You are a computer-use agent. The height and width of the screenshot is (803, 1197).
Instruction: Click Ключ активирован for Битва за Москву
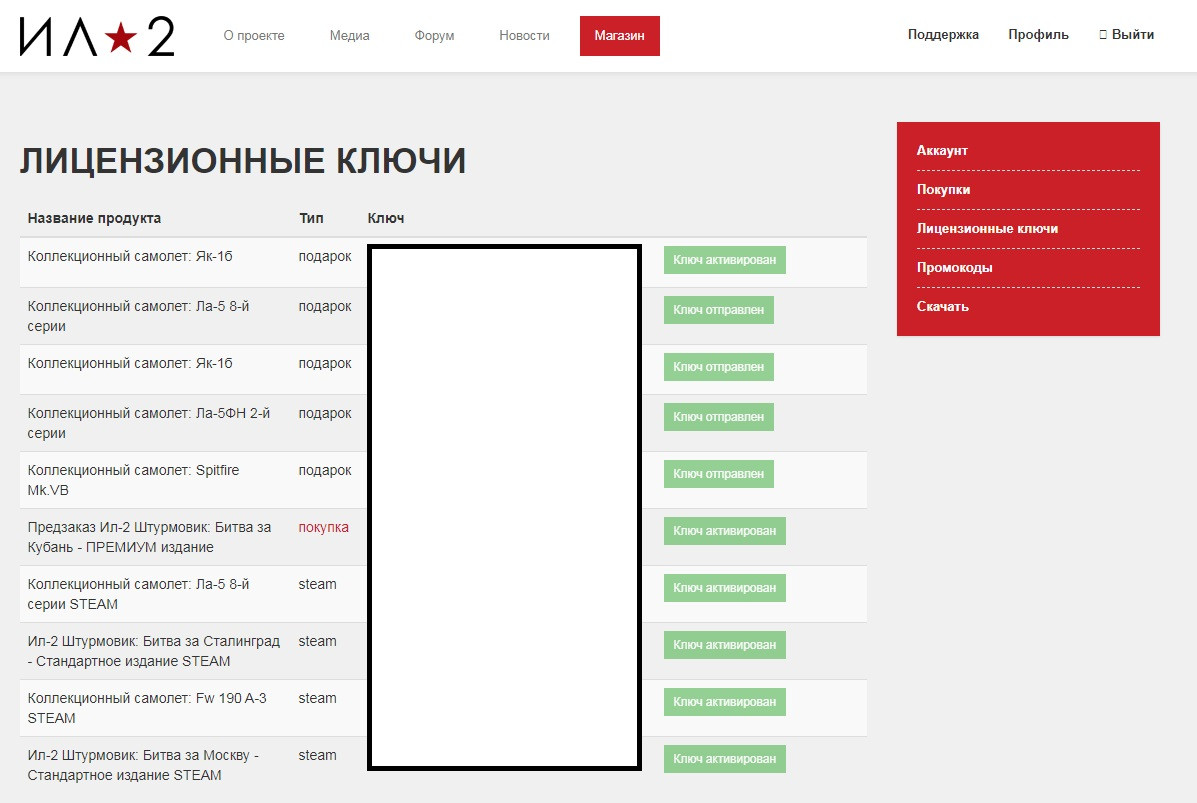click(x=724, y=759)
